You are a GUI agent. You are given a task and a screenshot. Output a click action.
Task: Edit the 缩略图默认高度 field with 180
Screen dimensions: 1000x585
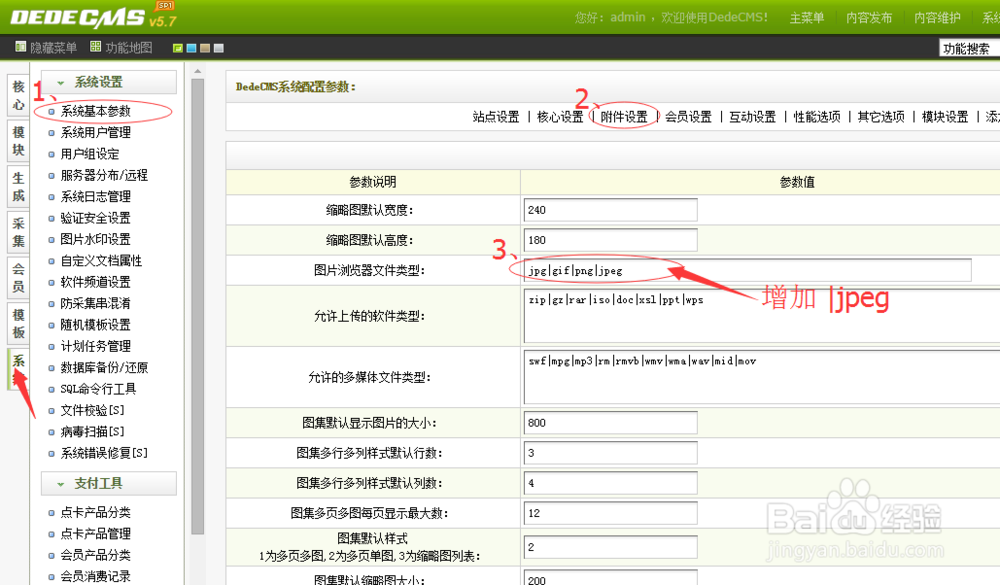(610, 240)
